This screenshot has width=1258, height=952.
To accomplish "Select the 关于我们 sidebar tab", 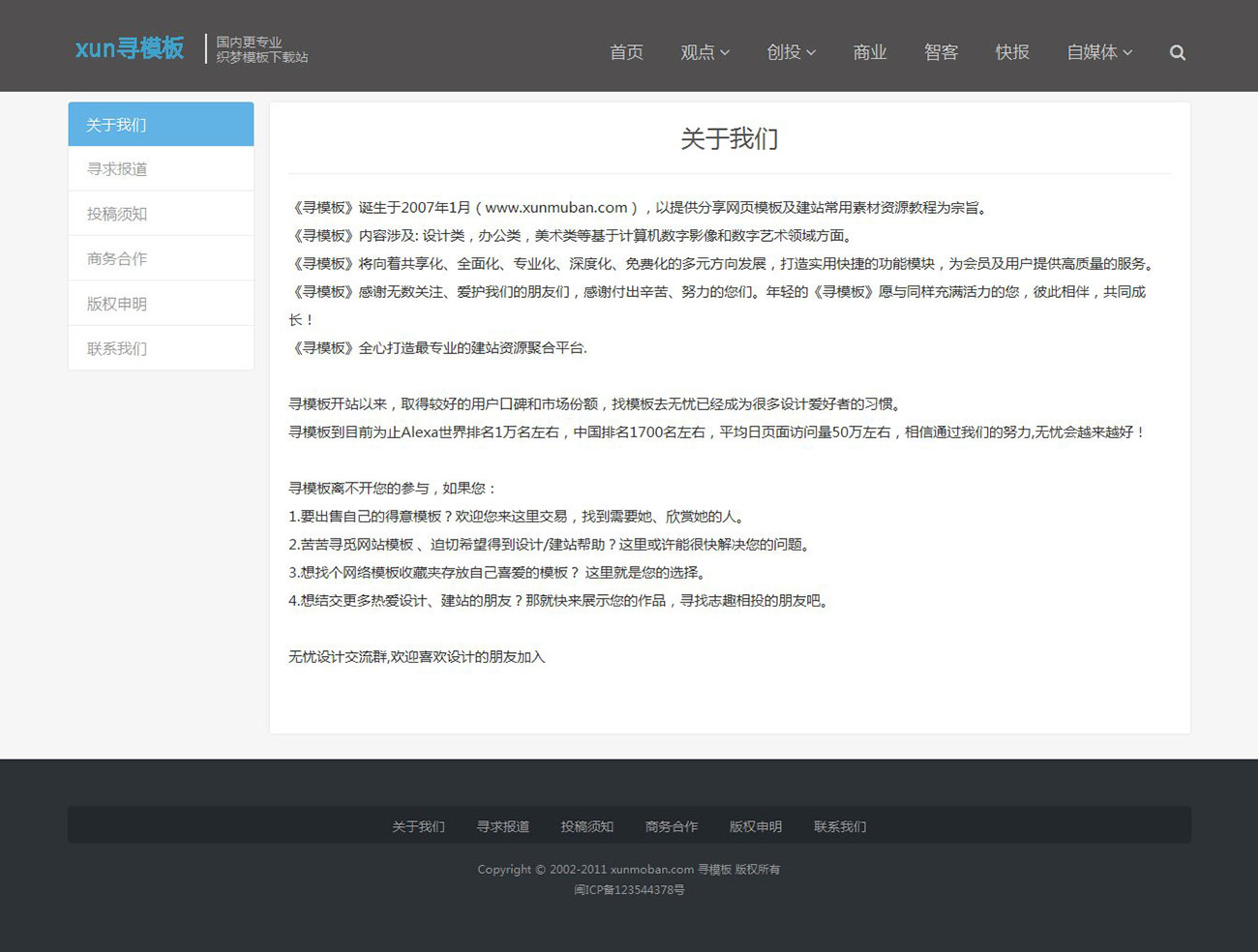I will click(161, 125).
